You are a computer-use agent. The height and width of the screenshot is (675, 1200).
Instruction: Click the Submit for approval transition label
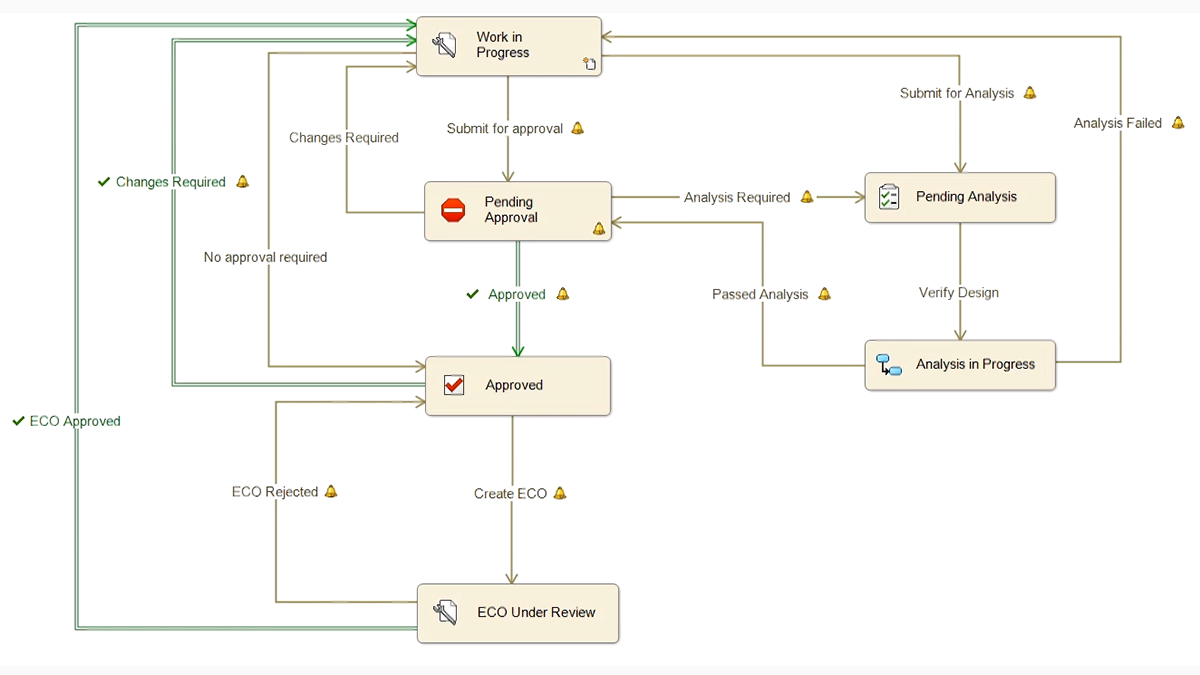(505, 128)
